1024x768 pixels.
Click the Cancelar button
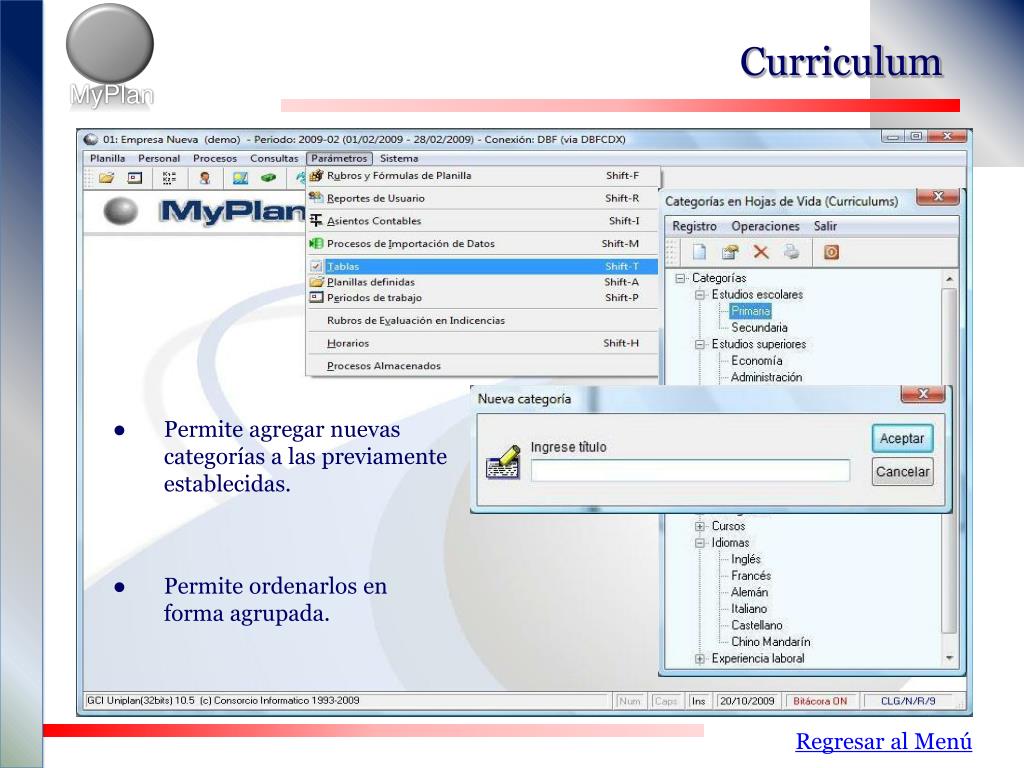tap(903, 472)
